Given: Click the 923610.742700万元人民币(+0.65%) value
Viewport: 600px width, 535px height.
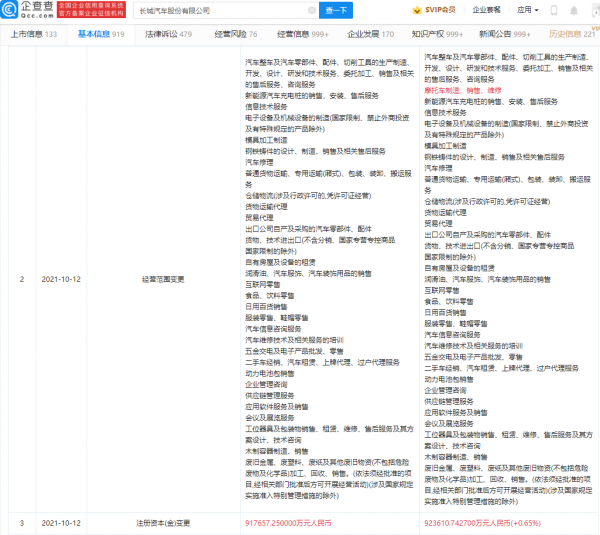Looking at the screenshot, I should 482,523.
